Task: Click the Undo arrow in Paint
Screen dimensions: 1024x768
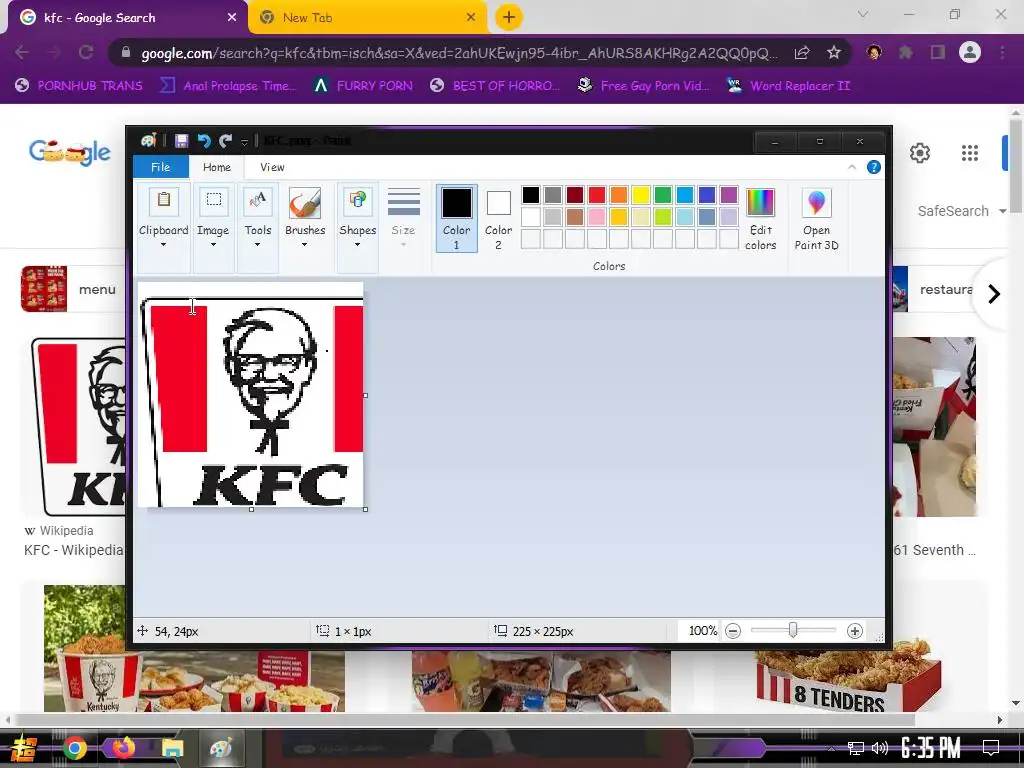Action: point(204,140)
